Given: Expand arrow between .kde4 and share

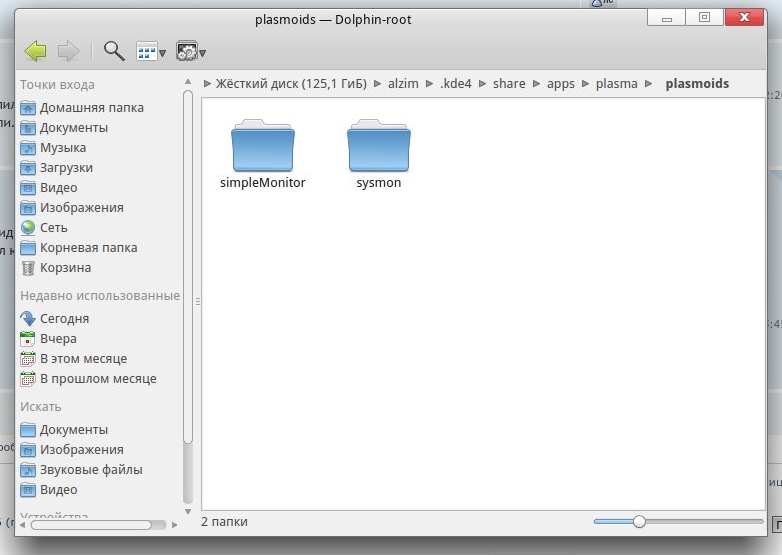Looking at the screenshot, I should click(x=482, y=83).
